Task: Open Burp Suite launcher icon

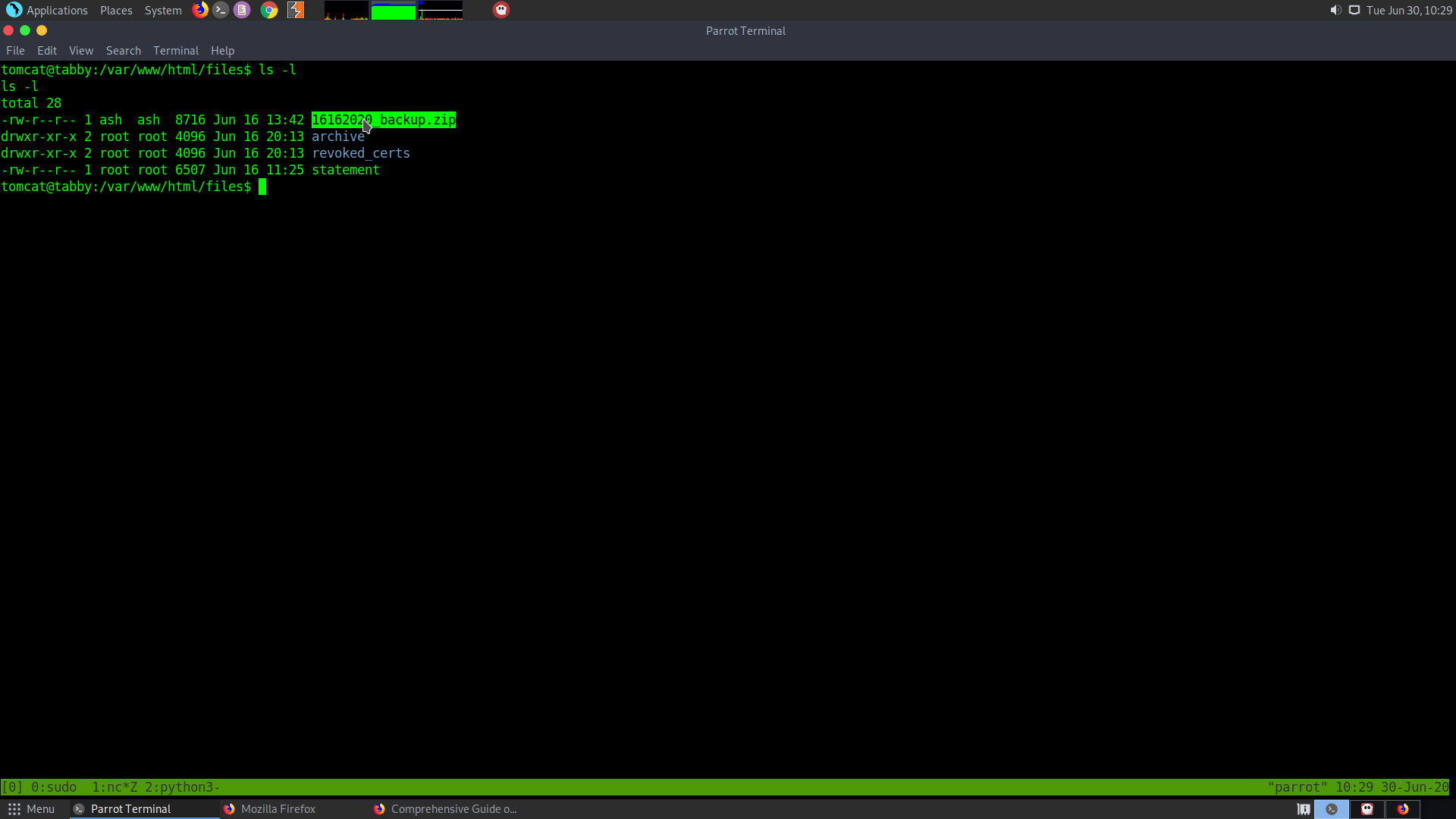Action: (296, 10)
